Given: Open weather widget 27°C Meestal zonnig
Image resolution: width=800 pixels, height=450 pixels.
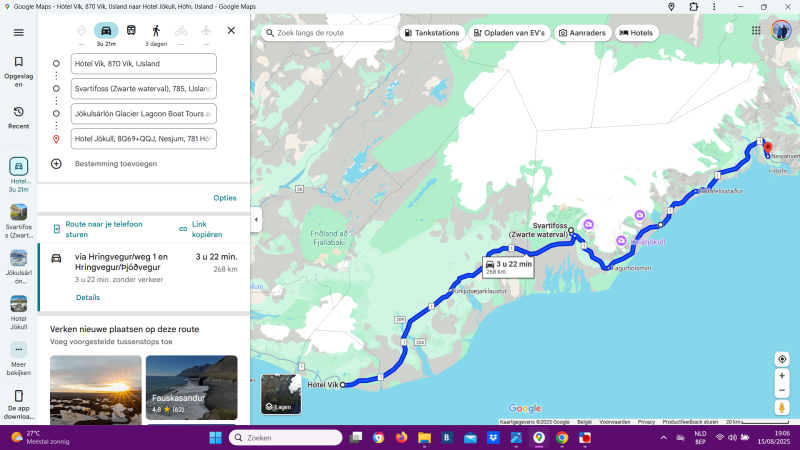Looking at the screenshot, I should tap(40, 438).
